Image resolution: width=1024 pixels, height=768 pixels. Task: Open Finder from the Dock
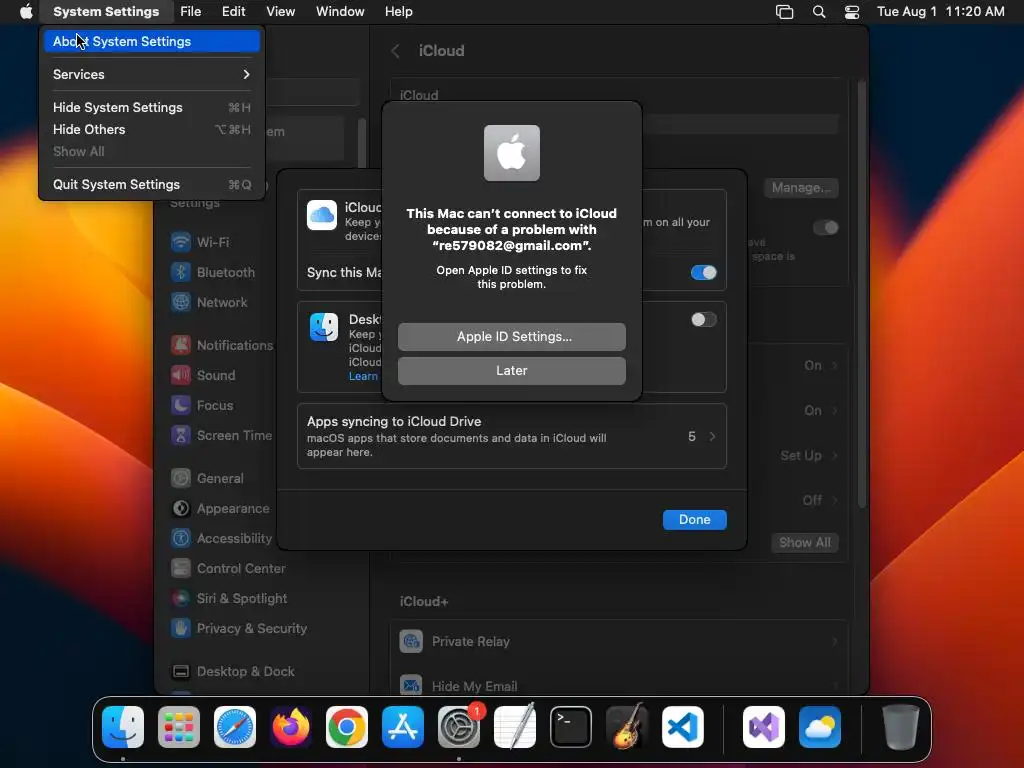pyautogui.click(x=123, y=727)
